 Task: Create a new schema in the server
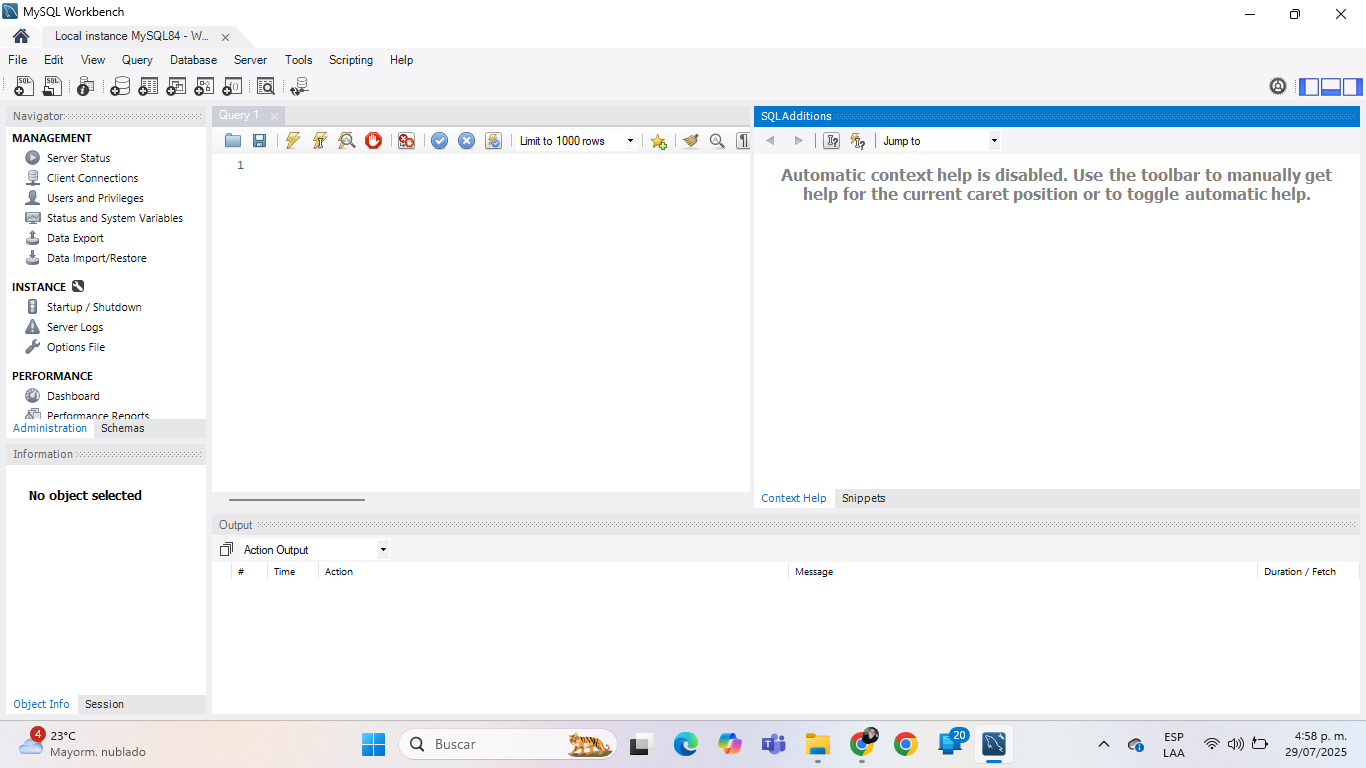click(120, 87)
